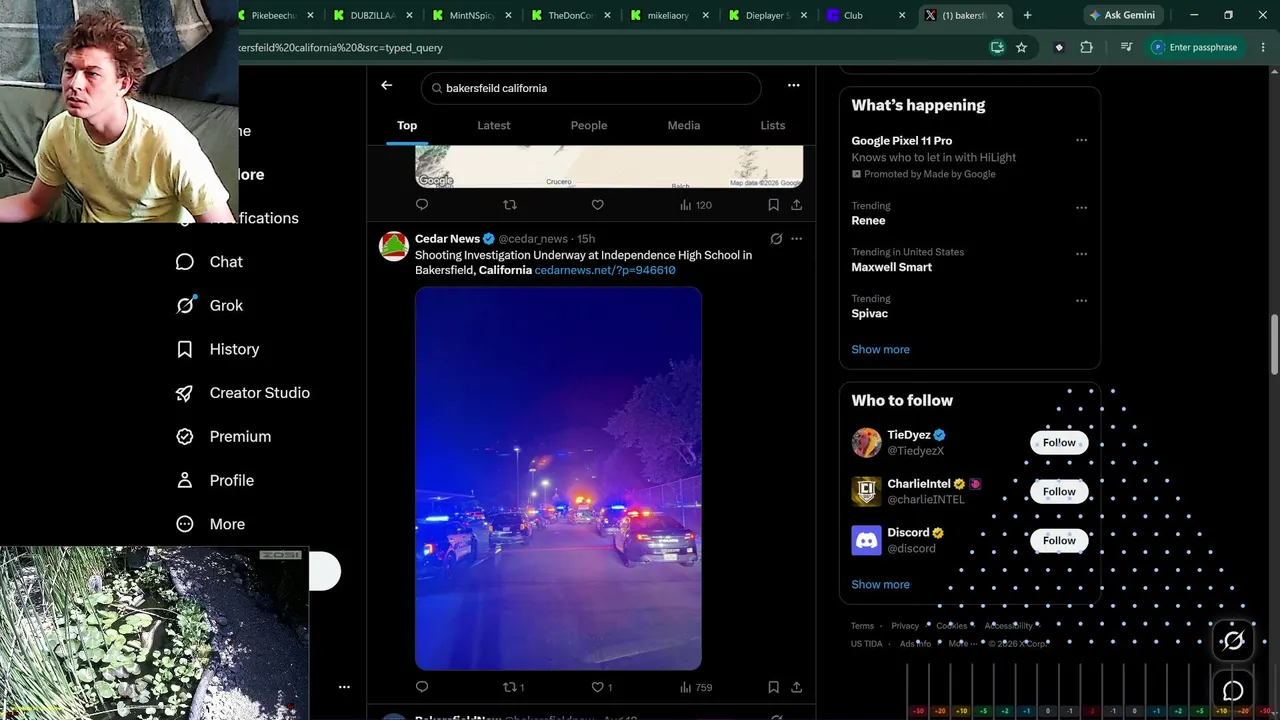This screenshot has height=720, width=1280.
Task: Open the Media search tab
Action: tap(684, 125)
